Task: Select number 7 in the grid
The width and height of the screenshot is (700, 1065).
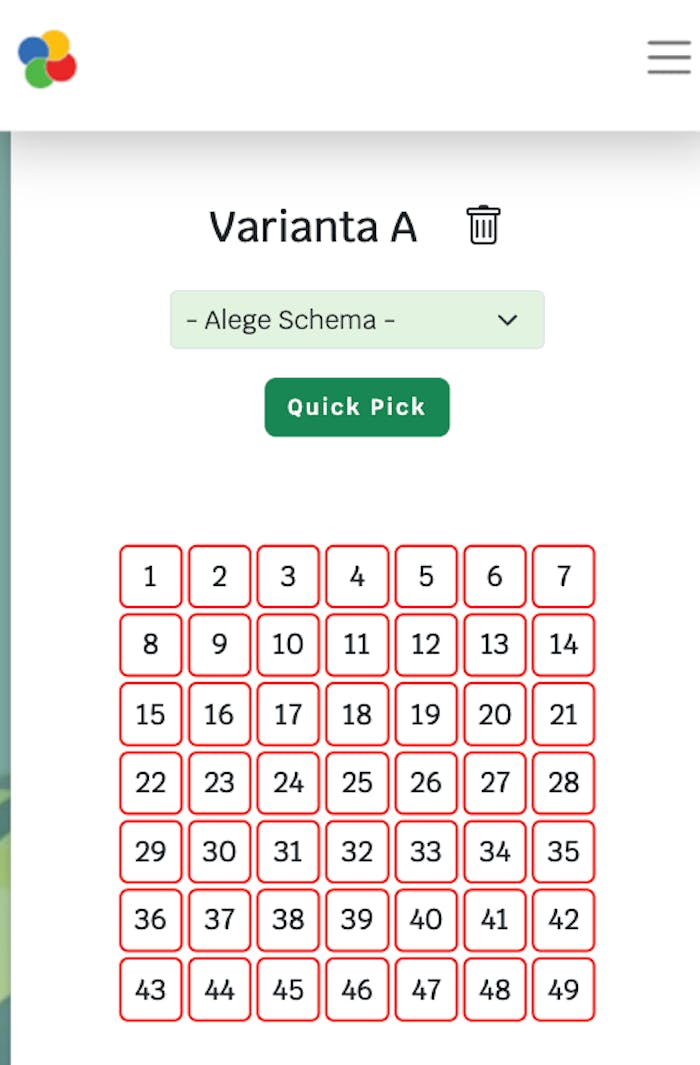Action: (563, 577)
